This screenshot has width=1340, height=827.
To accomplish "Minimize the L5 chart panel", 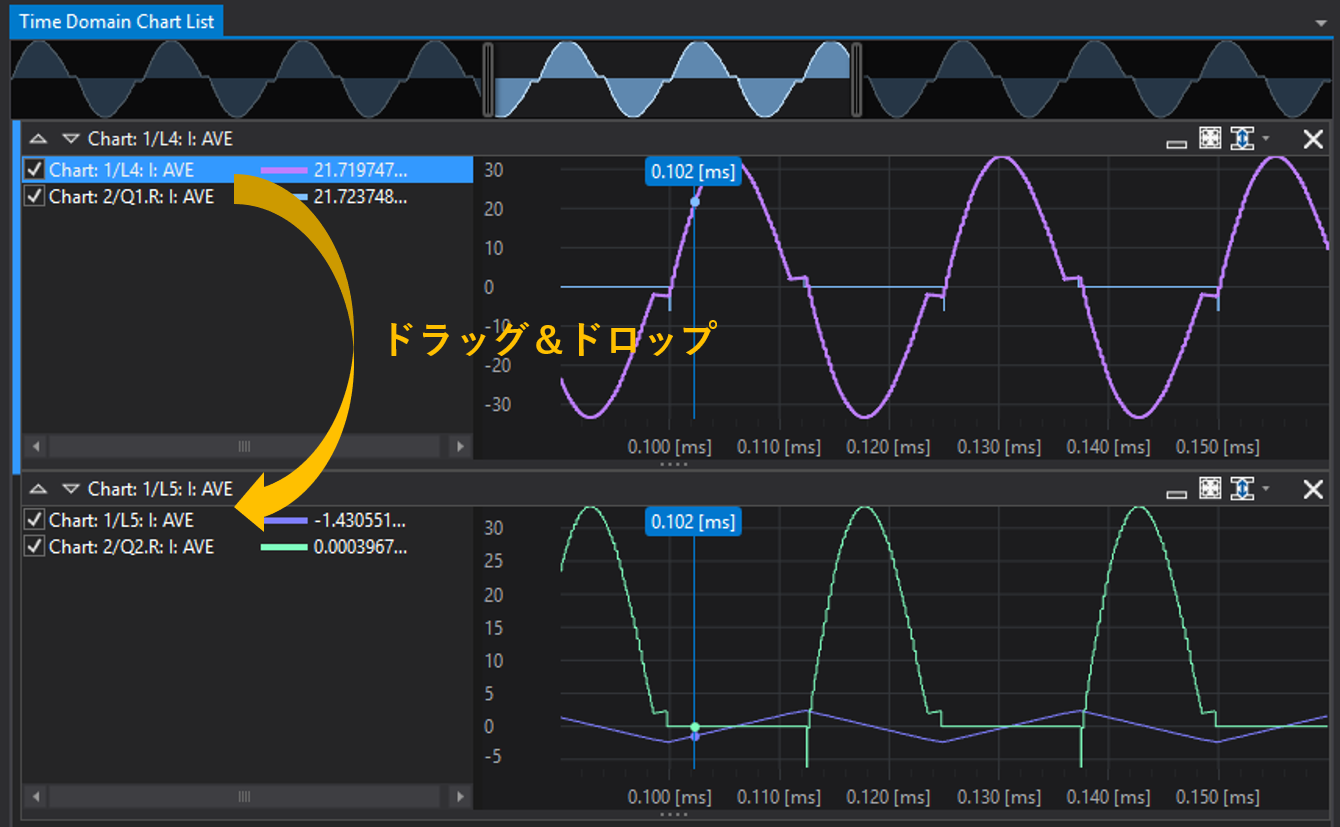I will [1177, 490].
